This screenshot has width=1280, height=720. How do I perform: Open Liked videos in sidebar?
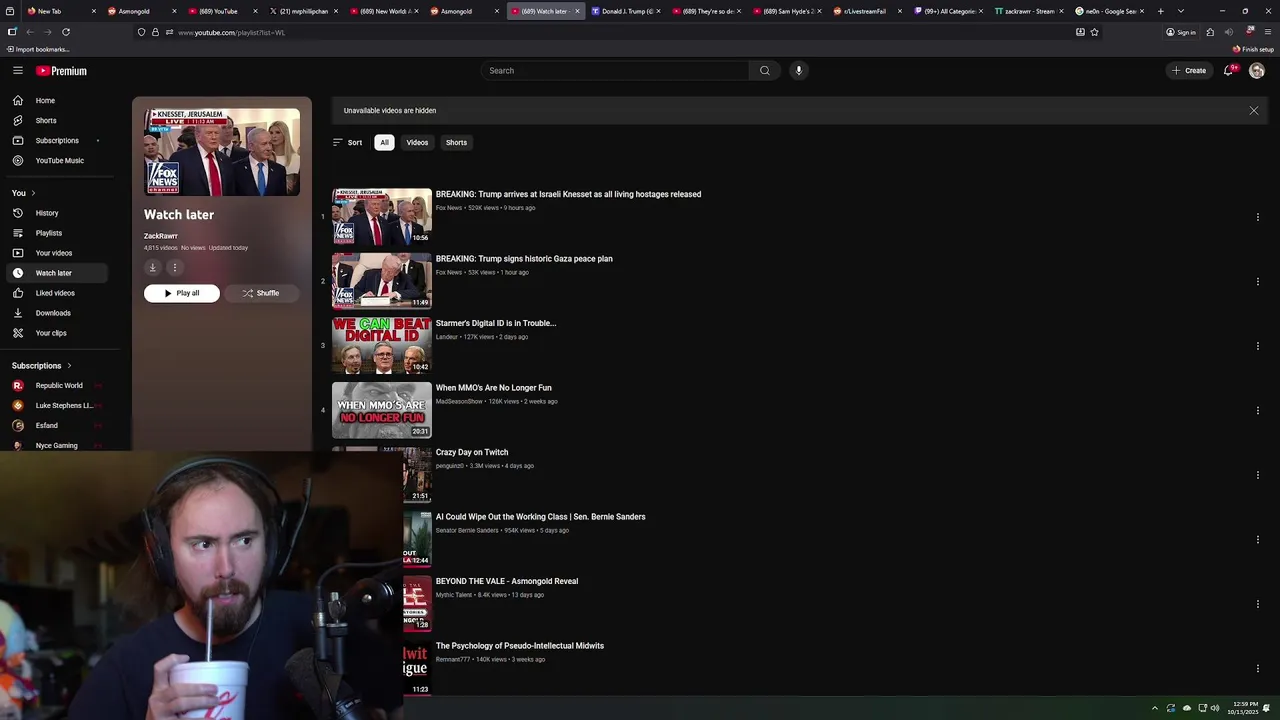(55, 293)
